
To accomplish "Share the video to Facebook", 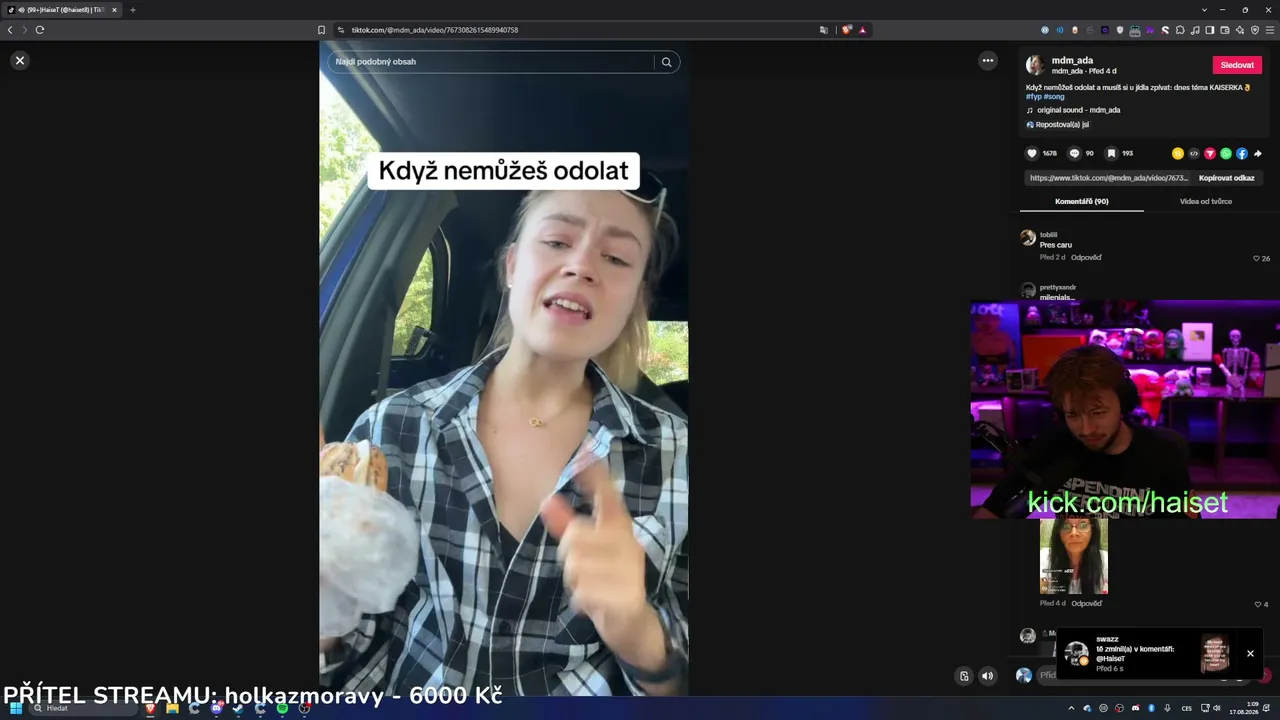I will point(1242,154).
